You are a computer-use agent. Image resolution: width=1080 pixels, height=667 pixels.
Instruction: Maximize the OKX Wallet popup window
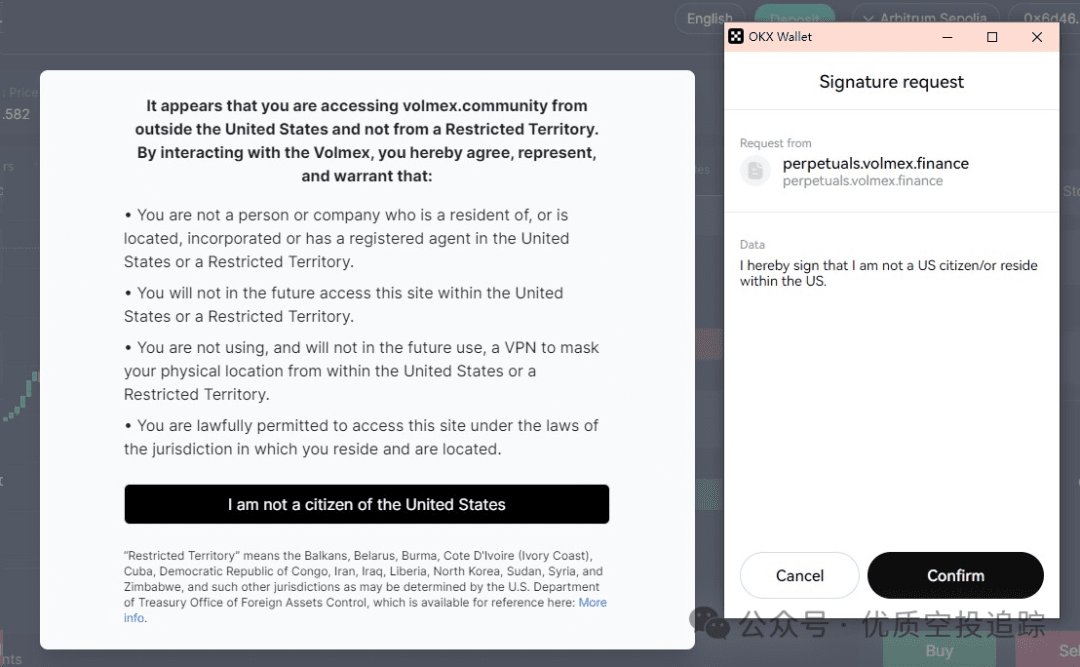click(x=992, y=37)
